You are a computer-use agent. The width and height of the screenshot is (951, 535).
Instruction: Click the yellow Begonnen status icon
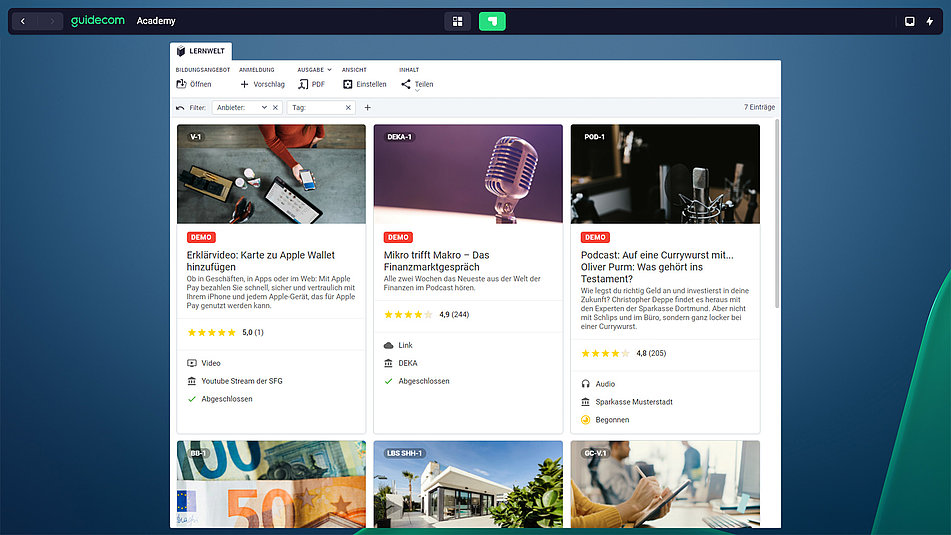pos(585,420)
